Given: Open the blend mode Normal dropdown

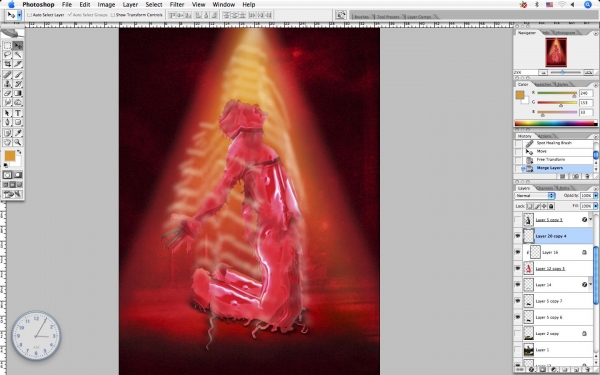Looking at the screenshot, I should (535, 196).
